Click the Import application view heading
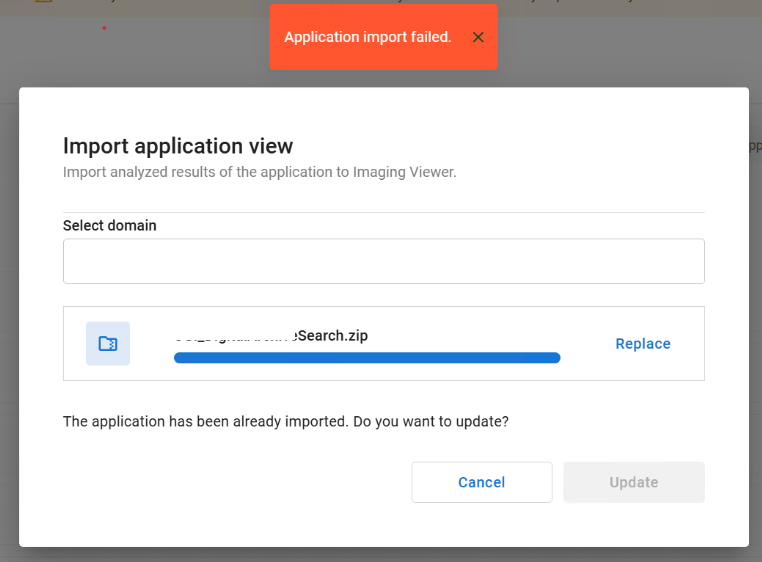The height and width of the screenshot is (562, 762). tap(178, 146)
